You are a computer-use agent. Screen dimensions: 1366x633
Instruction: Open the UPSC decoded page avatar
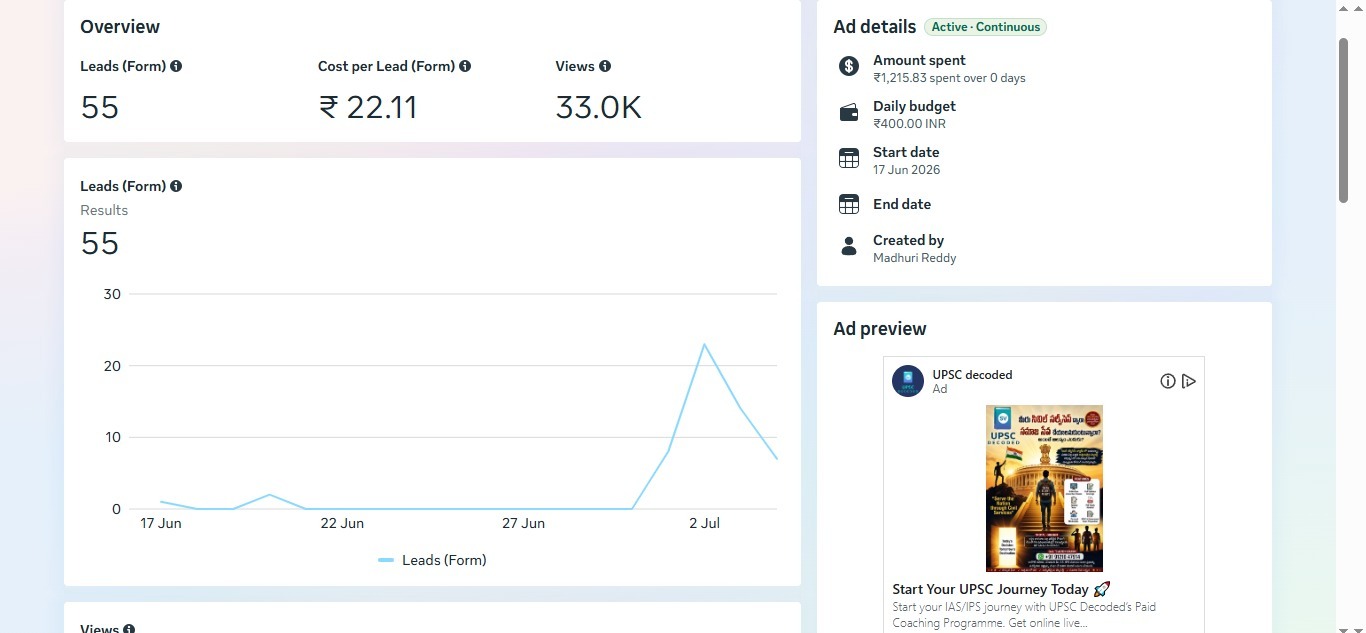[908, 381]
